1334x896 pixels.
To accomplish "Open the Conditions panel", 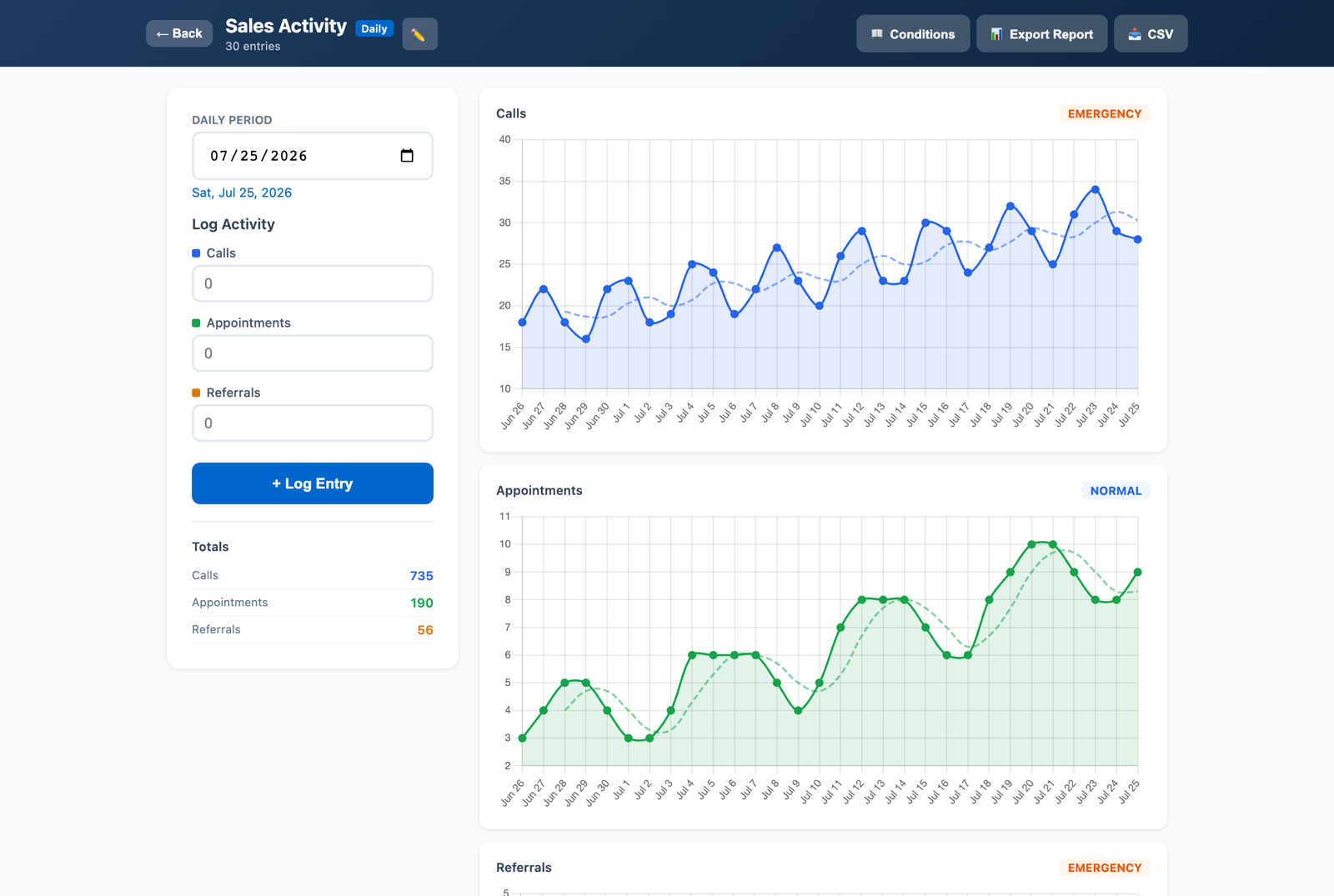I will (x=913, y=34).
